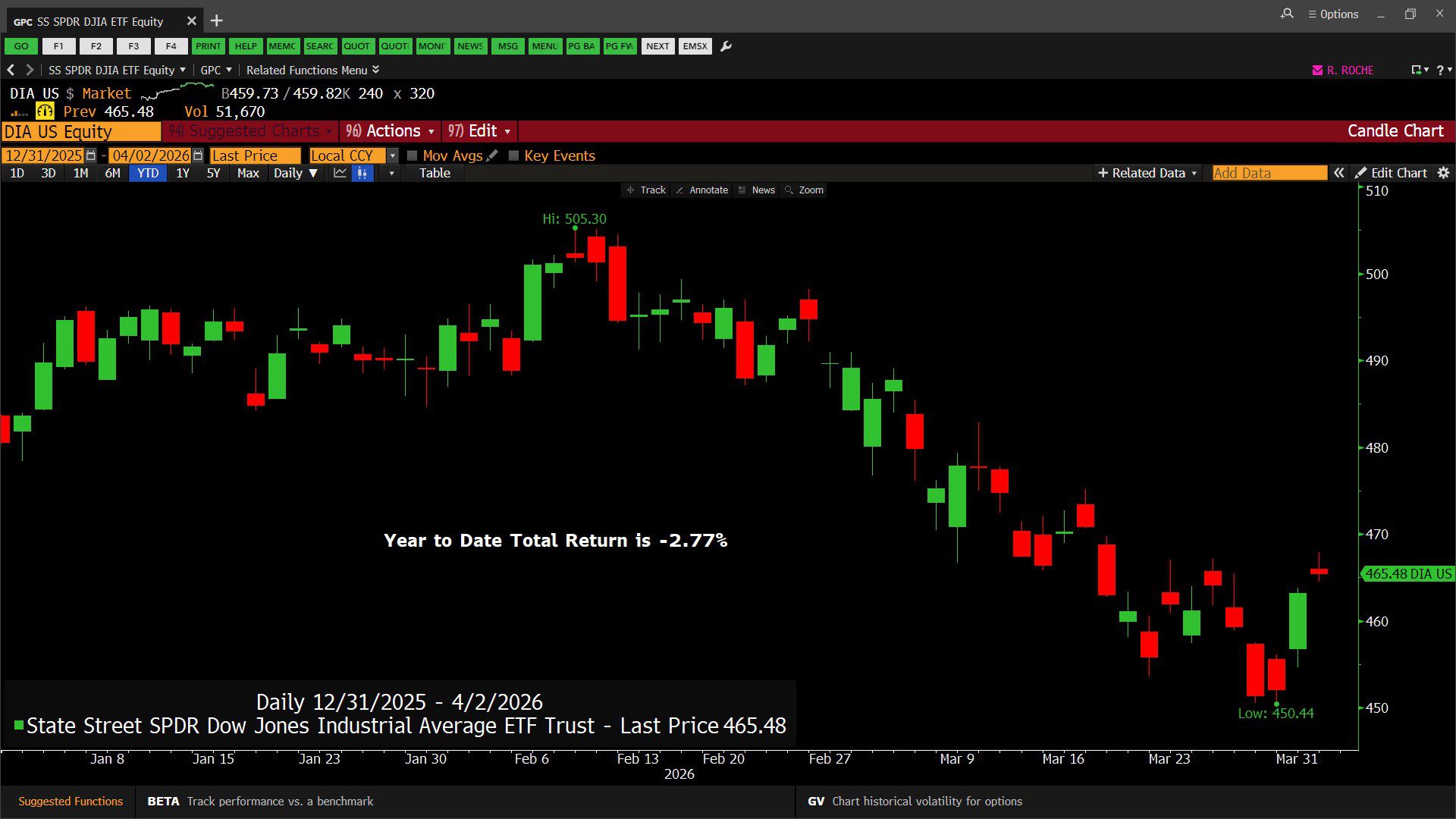Open the start date calendar picker
Screen dimensions: 1456x819
coord(91,155)
